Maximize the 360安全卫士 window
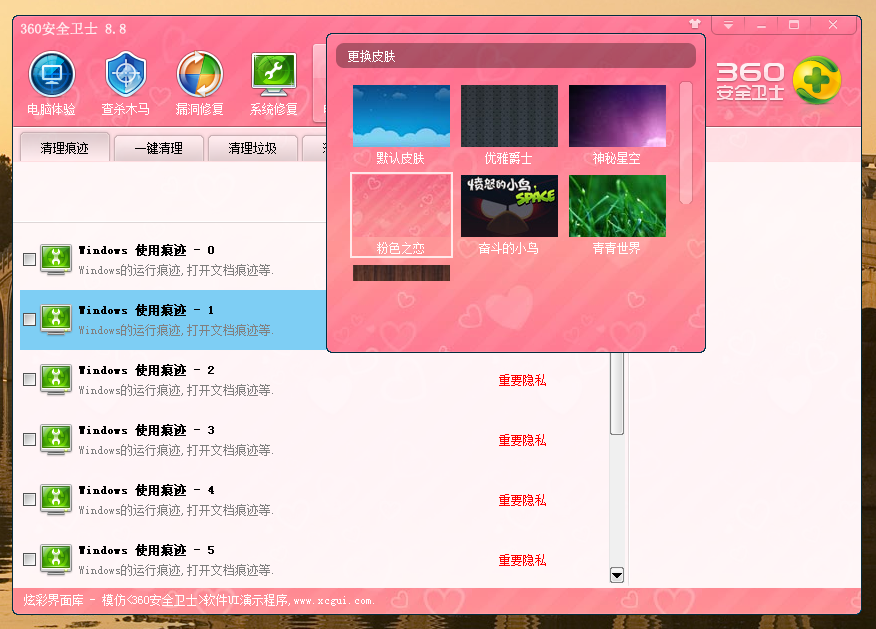The width and height of the screenshot is (876, 629). pyautogui.click(x=794, y=25)
